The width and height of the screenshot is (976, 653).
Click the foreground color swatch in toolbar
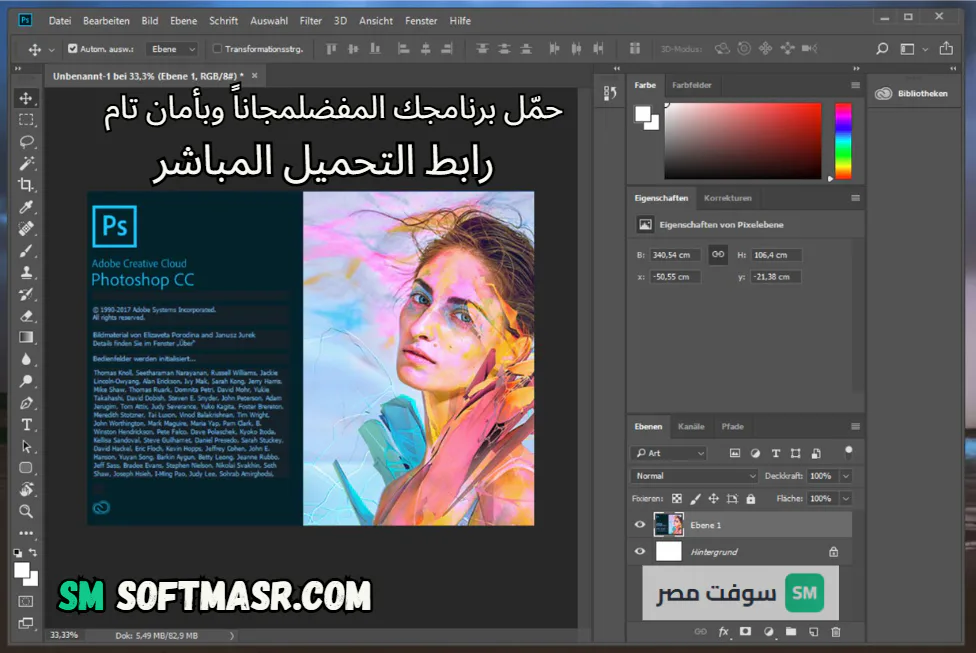point(22,570)
